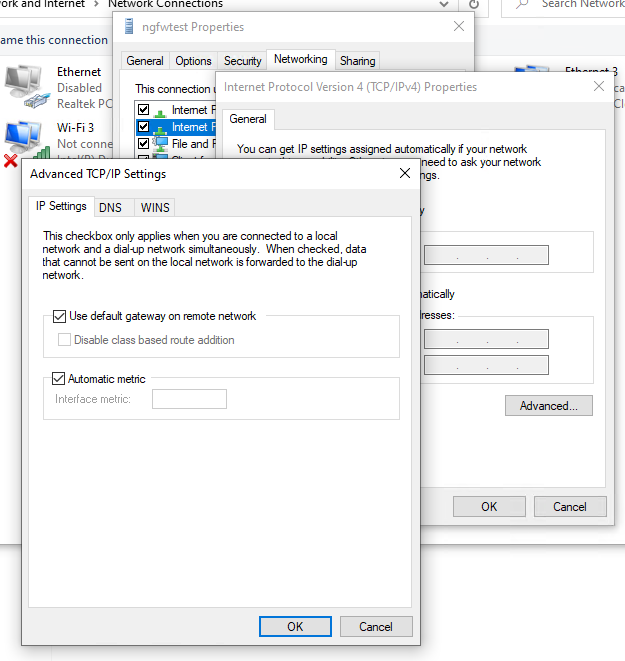The width and height of the screenshot is (625, 661).
Task: Click the Advanced... button in IPv4 Properties
Action: pos(549,406)
